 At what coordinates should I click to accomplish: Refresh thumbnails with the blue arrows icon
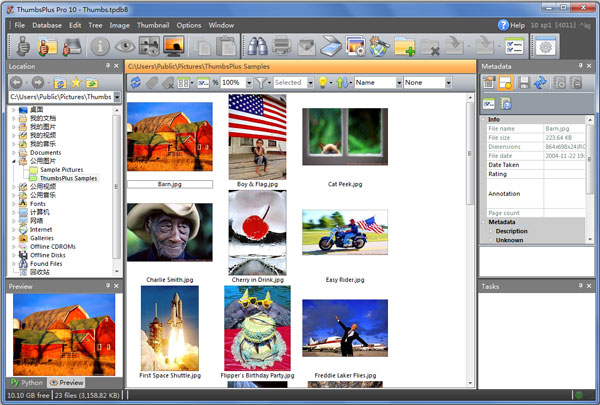click(135, 83)
